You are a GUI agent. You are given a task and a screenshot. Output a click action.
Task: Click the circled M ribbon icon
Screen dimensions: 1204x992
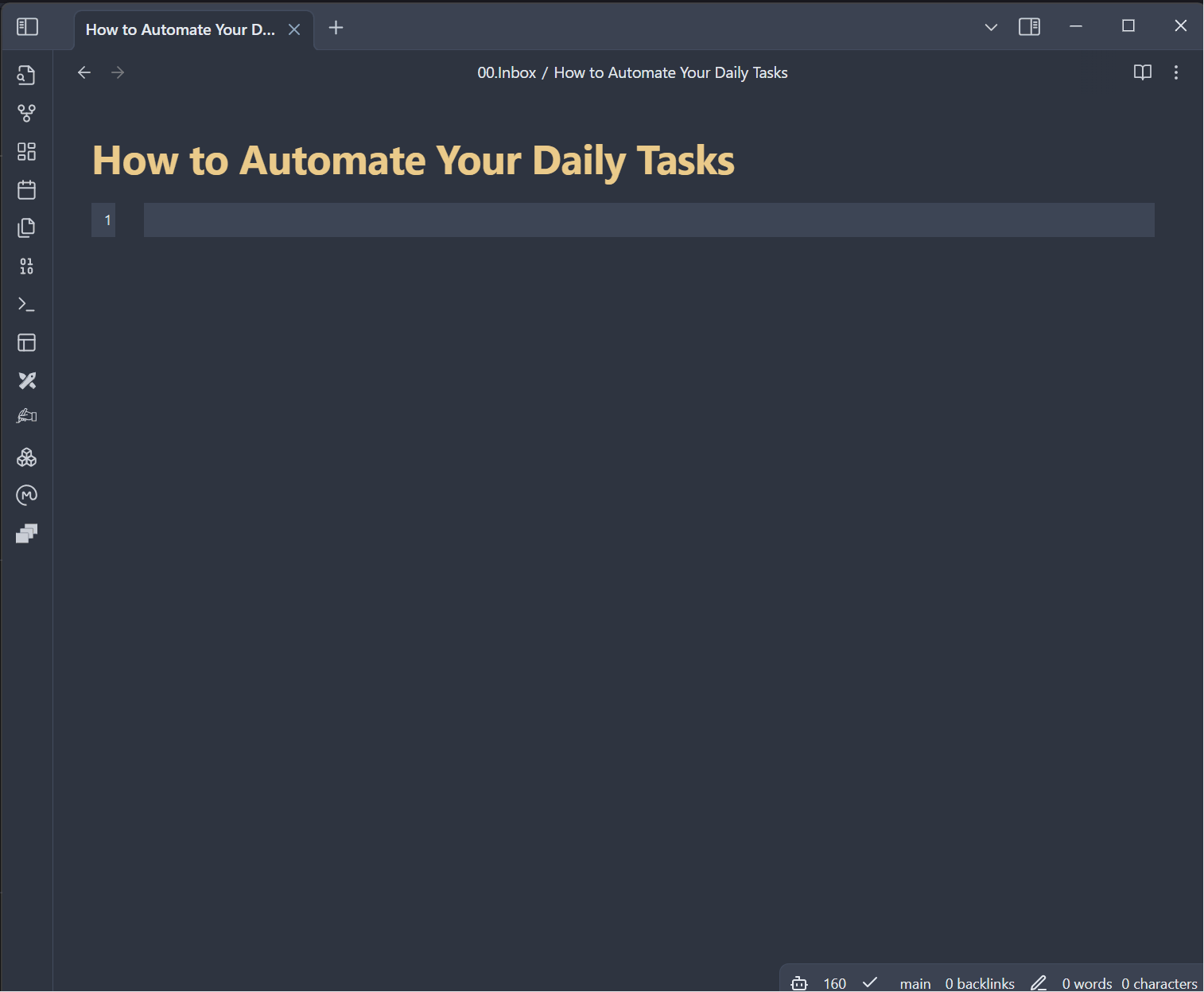click(26, 496)
